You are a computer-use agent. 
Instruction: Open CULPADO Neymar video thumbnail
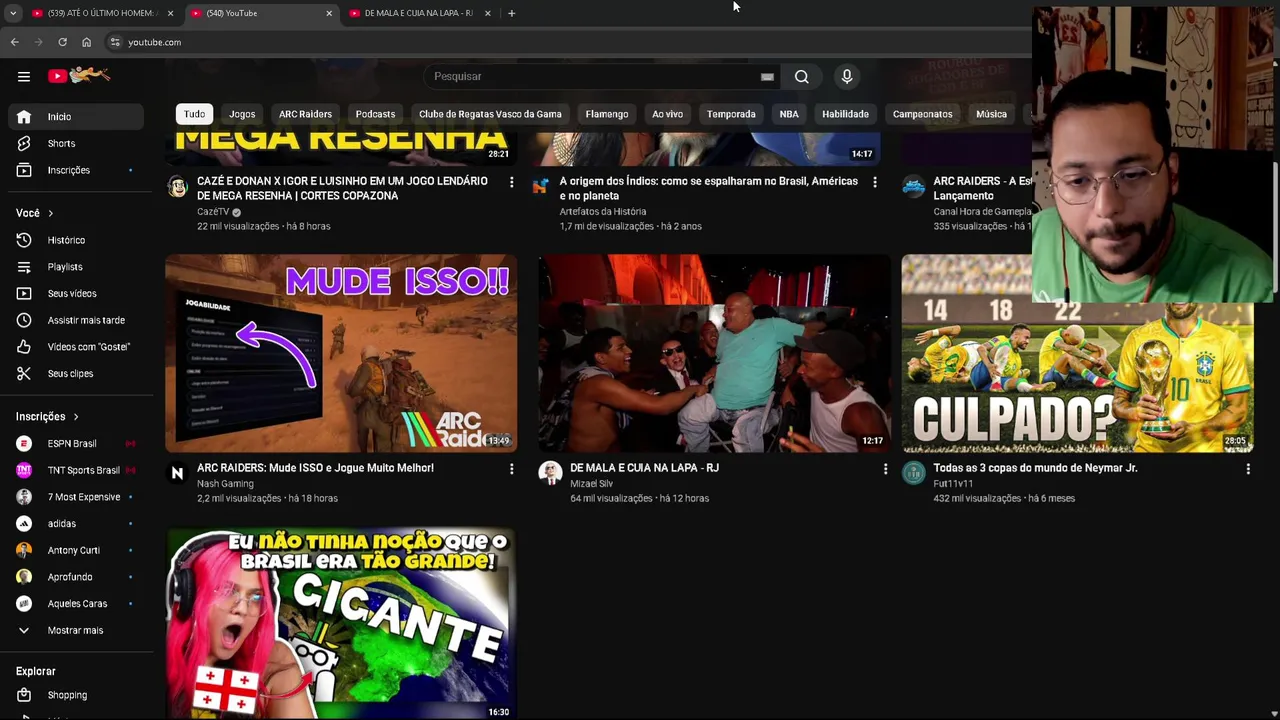click(x=1077, y=353)
